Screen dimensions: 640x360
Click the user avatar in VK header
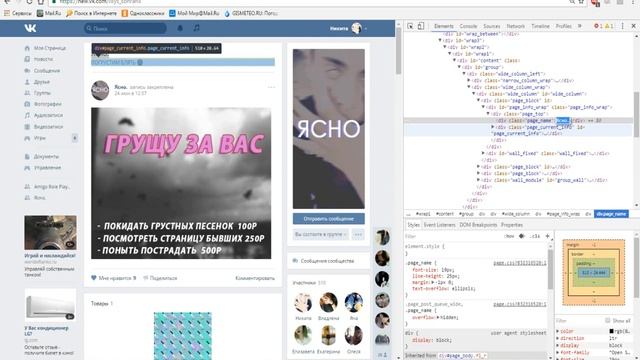tap(357, 28)
